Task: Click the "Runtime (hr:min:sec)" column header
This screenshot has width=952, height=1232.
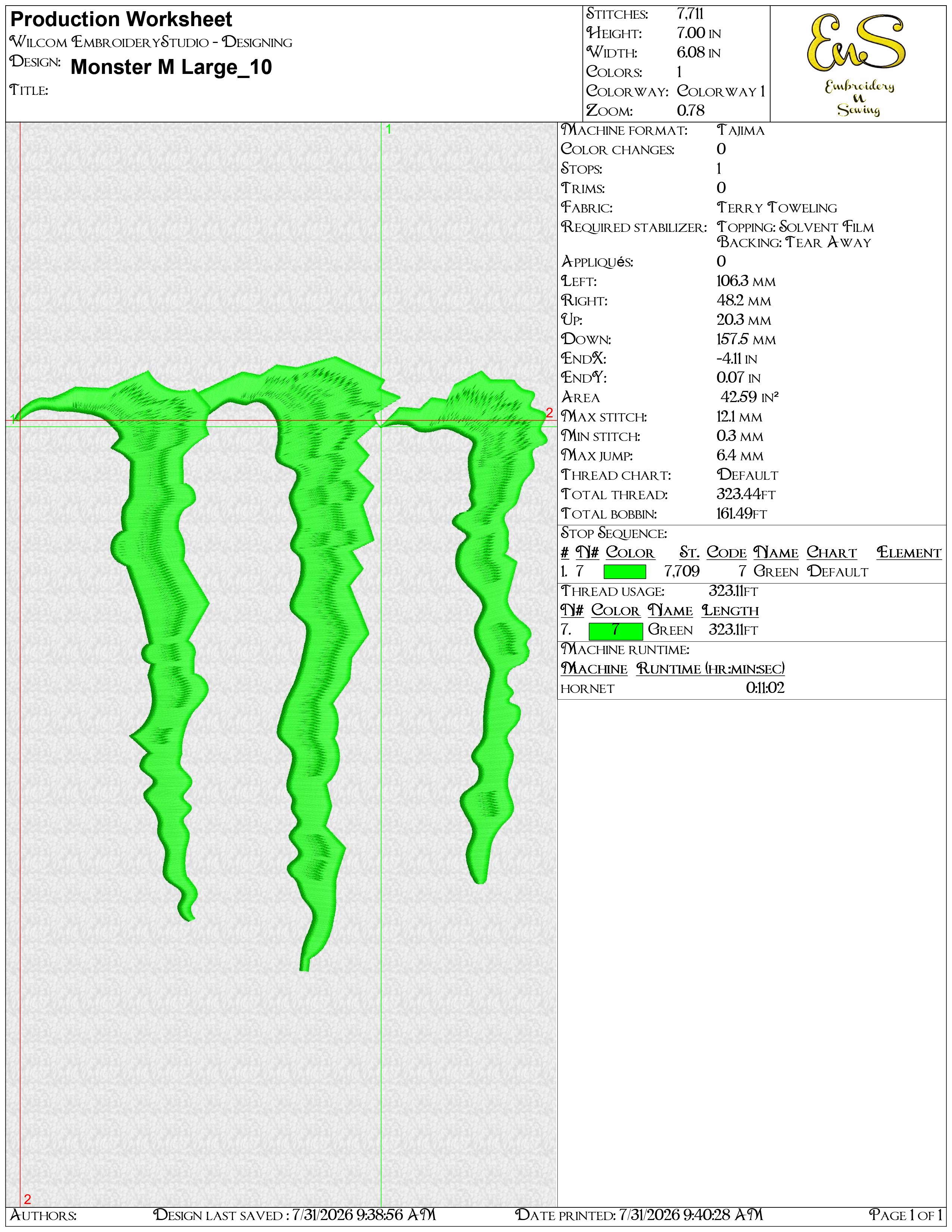Action: [710, 669]
